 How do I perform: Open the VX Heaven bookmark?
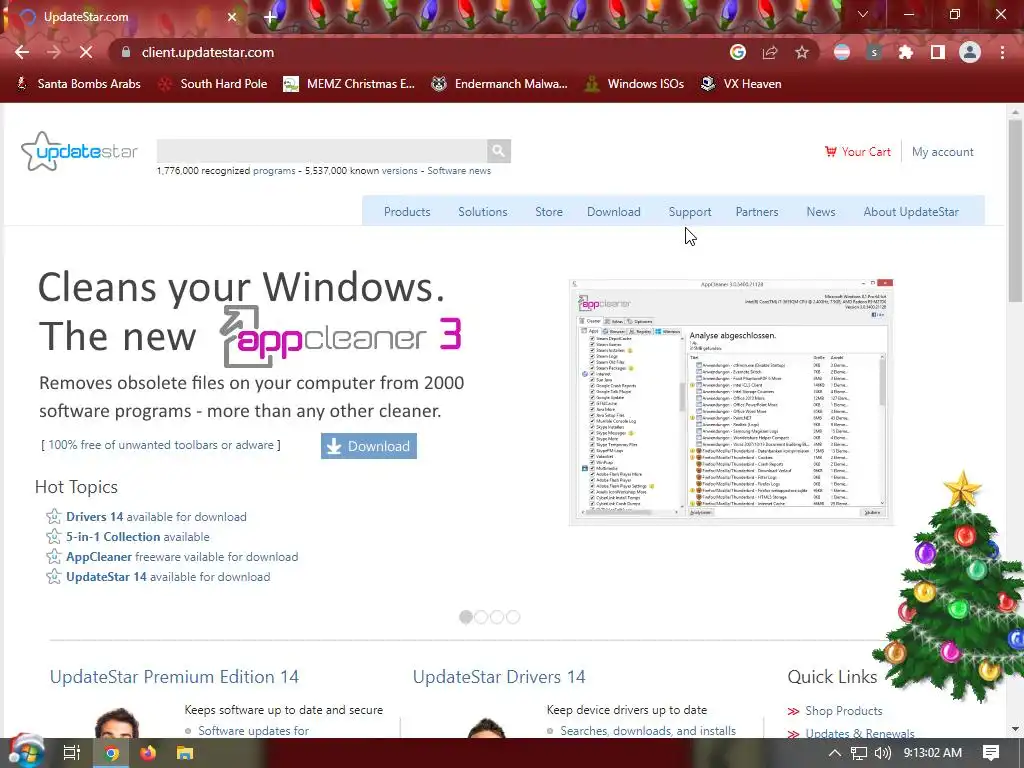coord(741,84)
